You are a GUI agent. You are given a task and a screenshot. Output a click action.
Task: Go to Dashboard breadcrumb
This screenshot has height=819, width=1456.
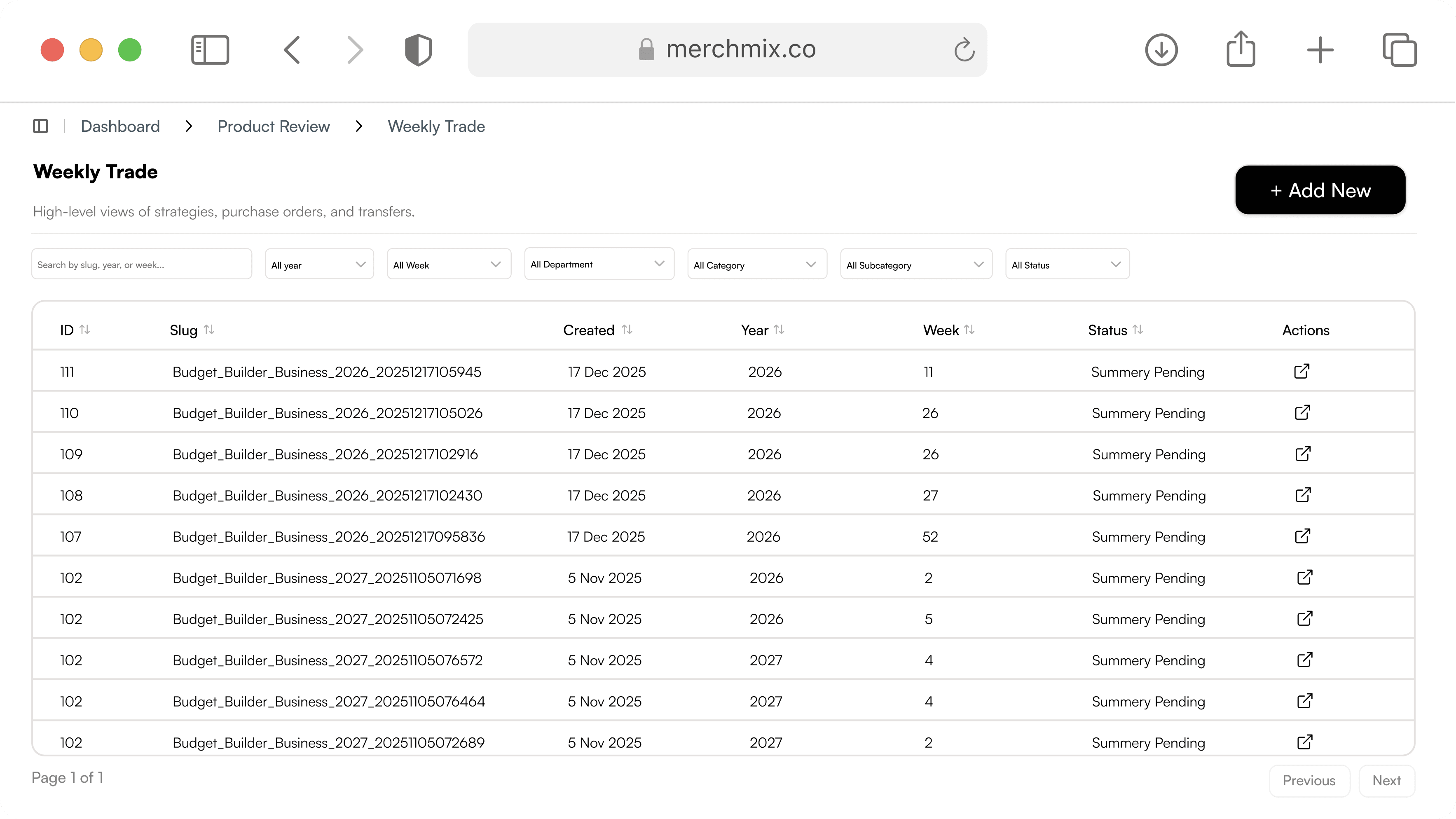120,126
